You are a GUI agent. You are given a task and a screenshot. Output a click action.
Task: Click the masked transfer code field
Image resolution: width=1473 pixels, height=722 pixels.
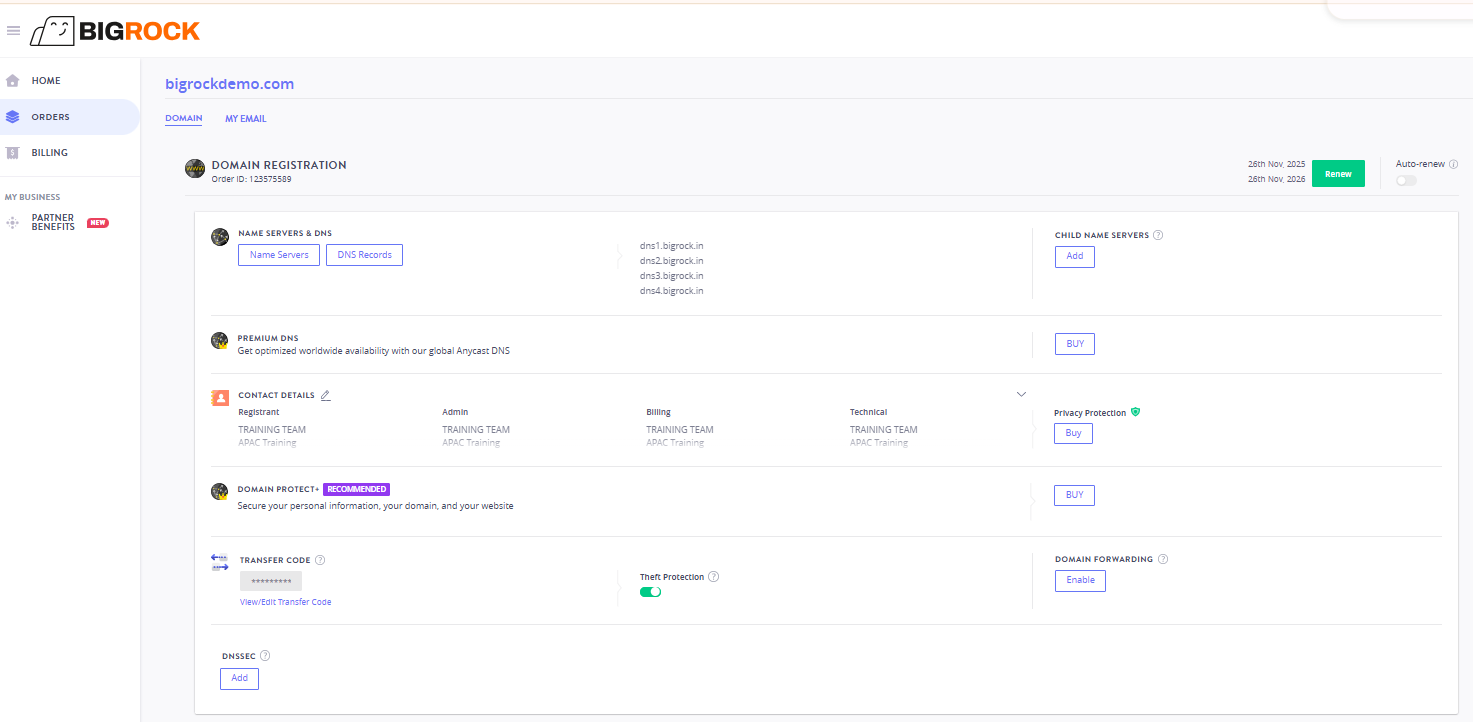(271, 582)
